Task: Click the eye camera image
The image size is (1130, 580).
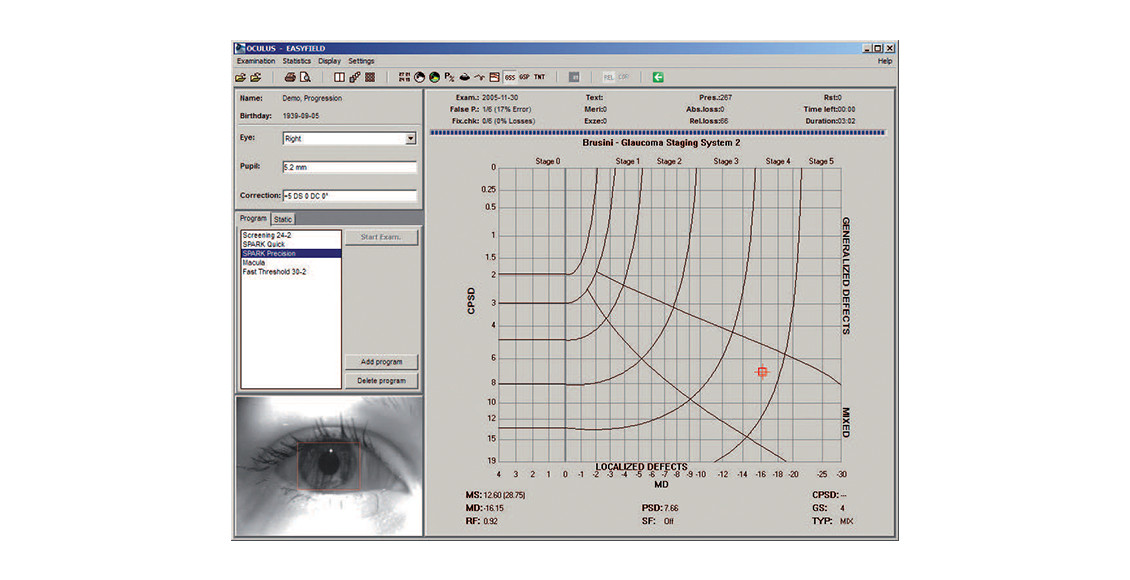Action: pyautogui.click(x=329, y=465)
